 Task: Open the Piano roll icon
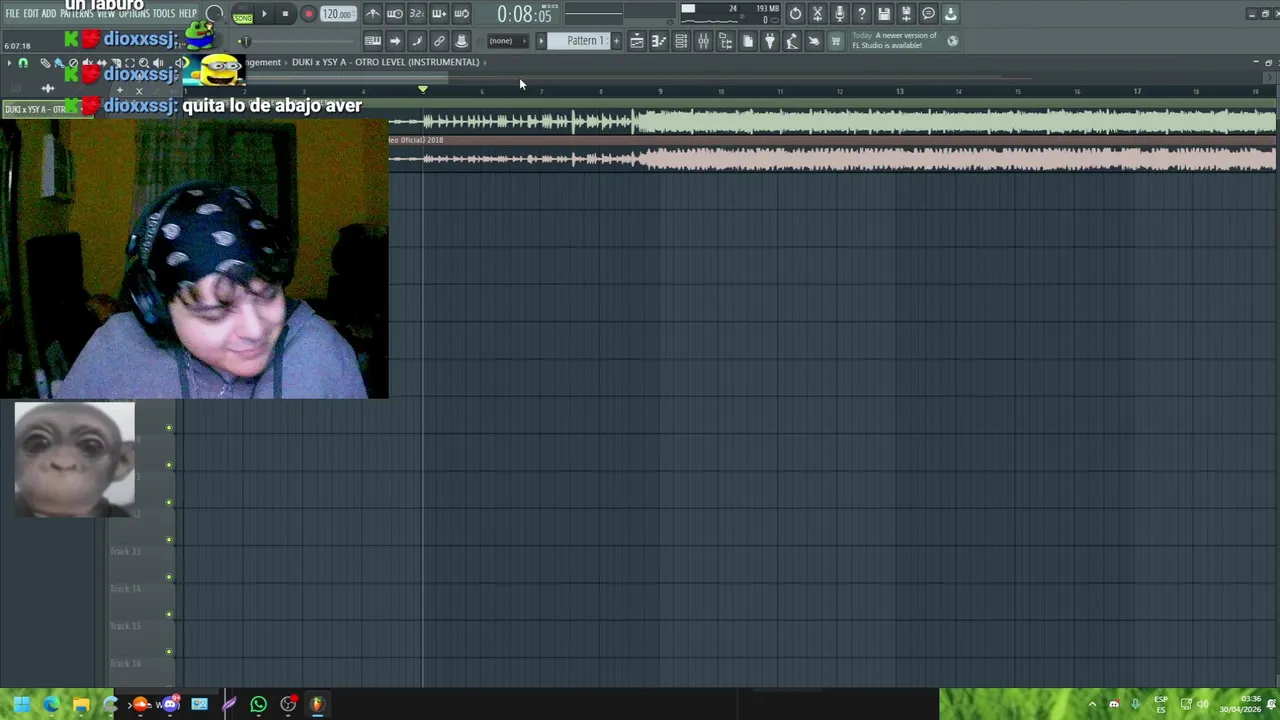tap(658, 41)
